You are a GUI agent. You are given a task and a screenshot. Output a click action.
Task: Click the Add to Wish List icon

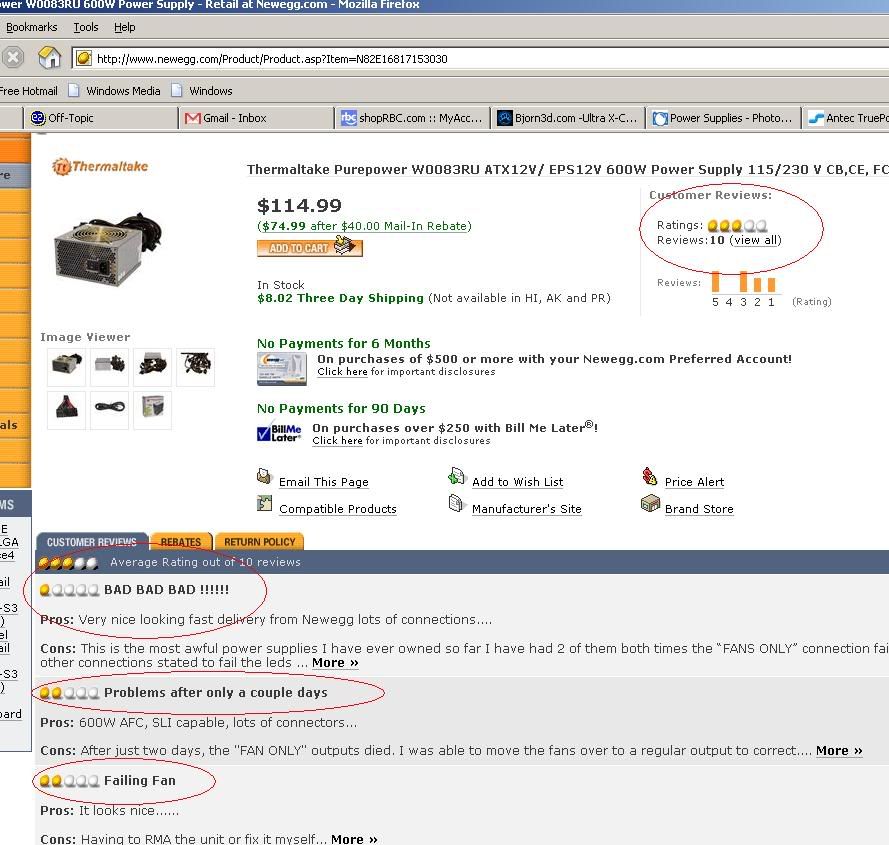(456, 476)
